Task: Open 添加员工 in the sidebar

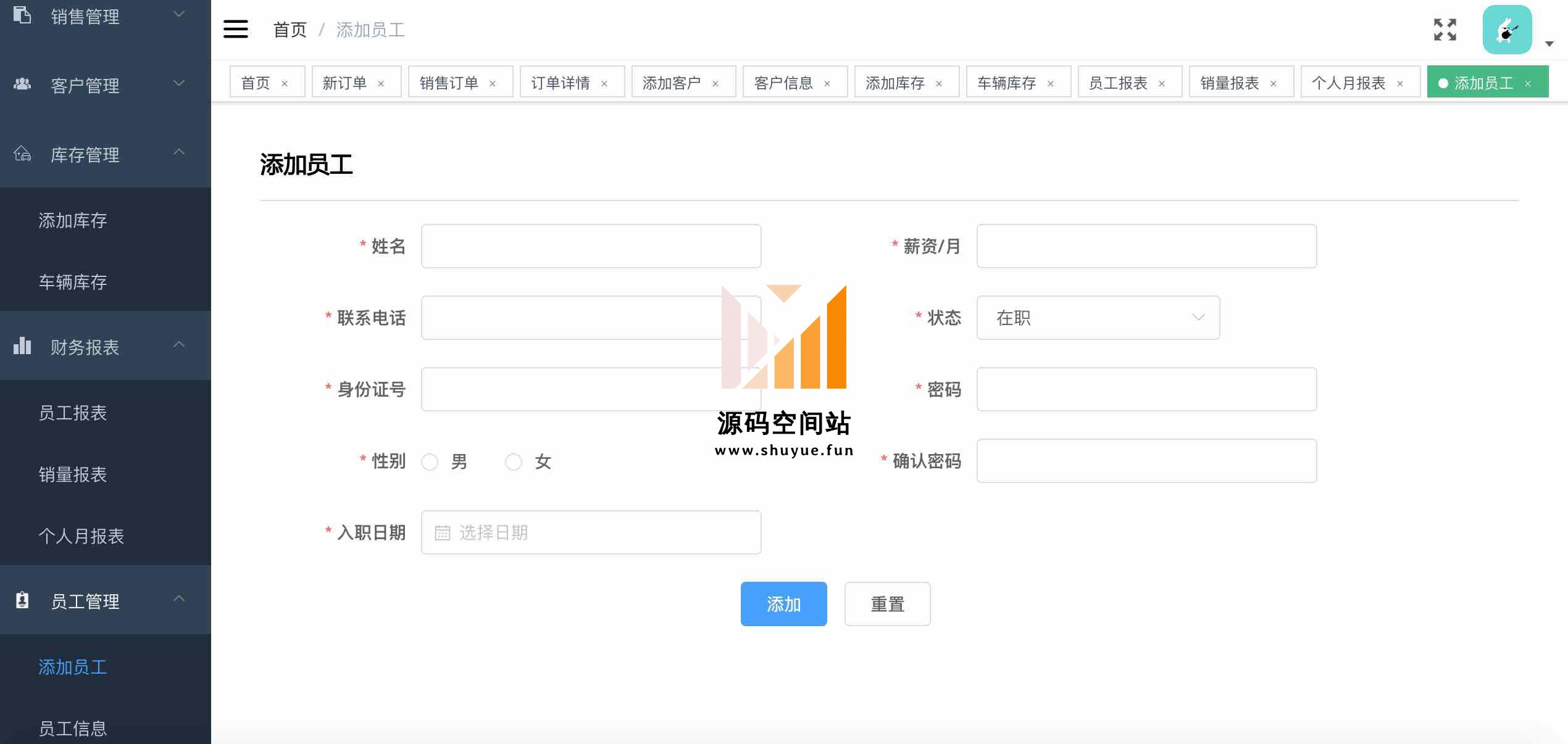Action: pos(106,667)
